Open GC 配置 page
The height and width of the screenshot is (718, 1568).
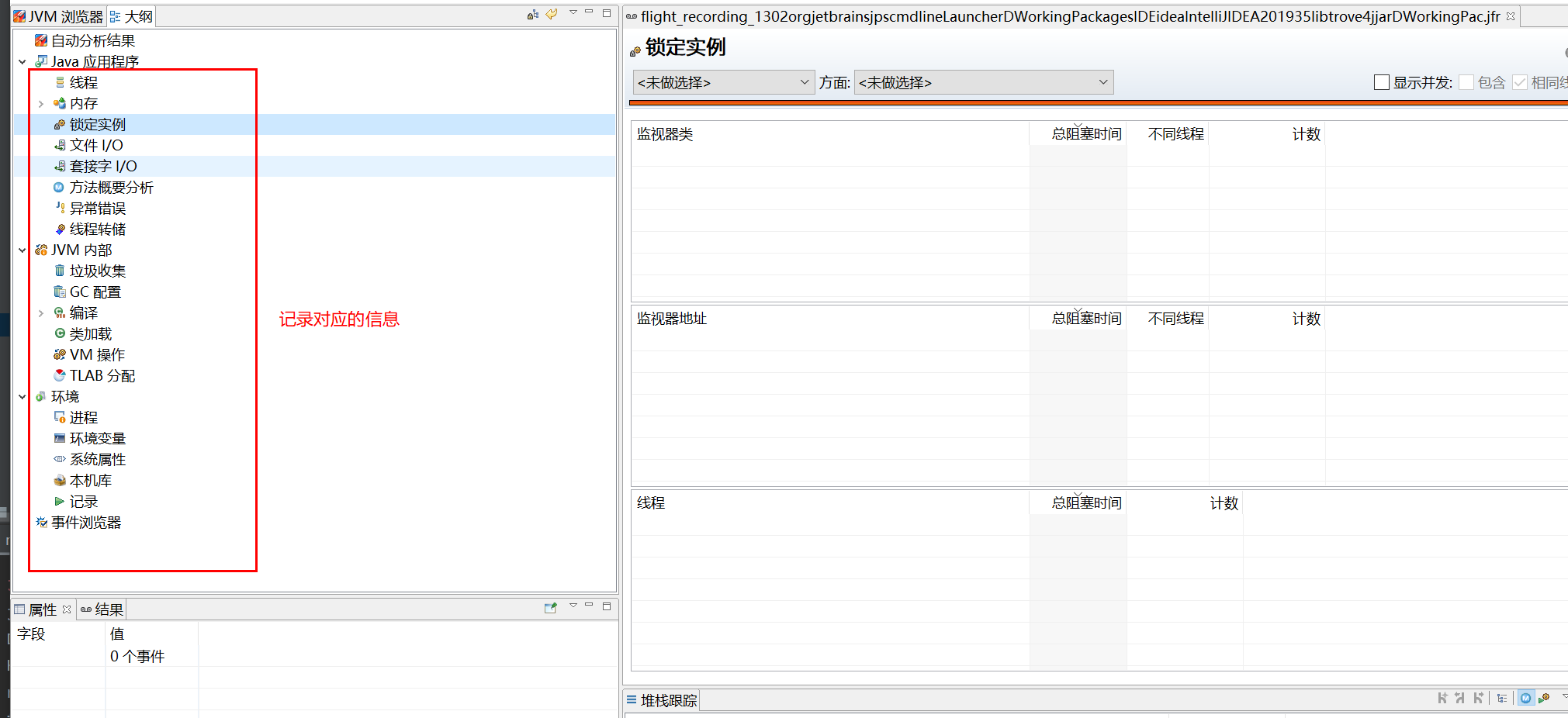pyautogui.click(x=95, y=292)
